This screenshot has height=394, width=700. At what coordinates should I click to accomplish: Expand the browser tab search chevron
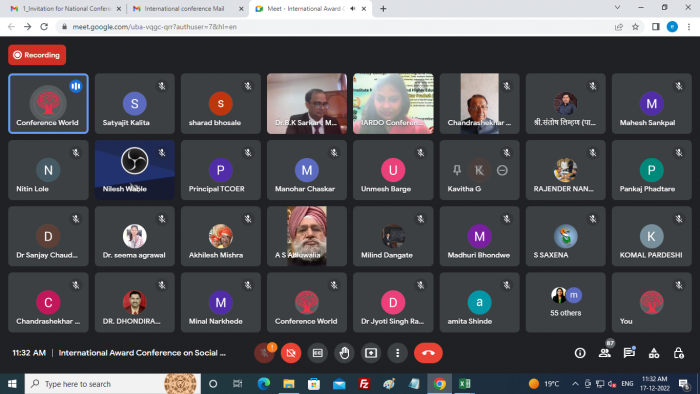point(617,8)
